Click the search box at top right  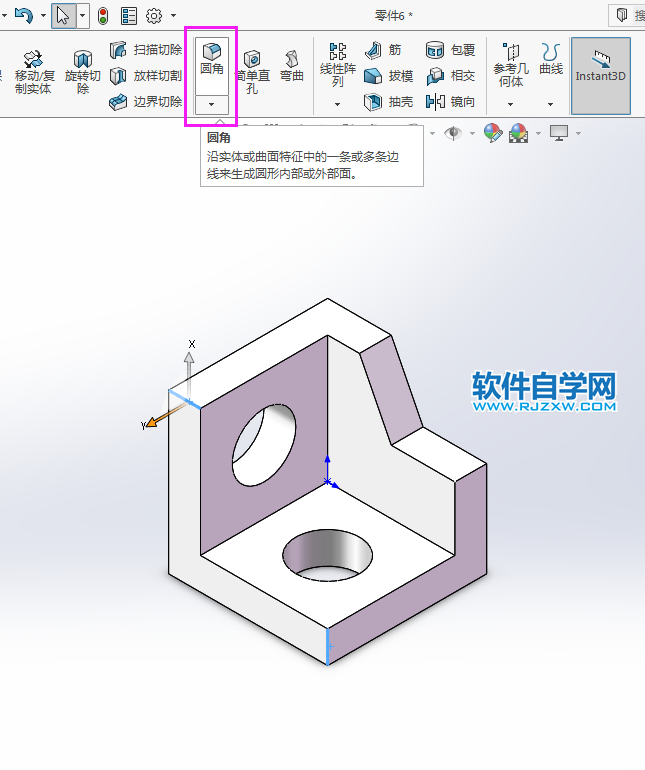[627, 15]
